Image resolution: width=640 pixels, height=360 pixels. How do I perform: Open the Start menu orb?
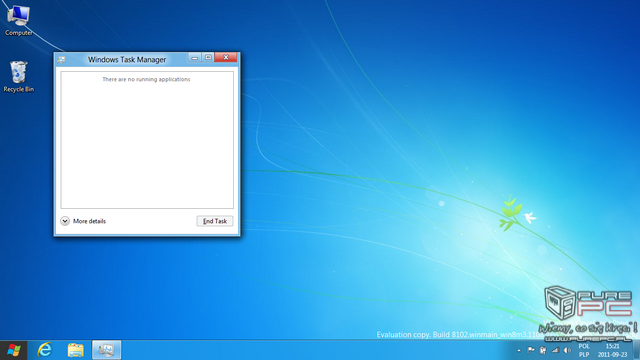click(13, 350)
